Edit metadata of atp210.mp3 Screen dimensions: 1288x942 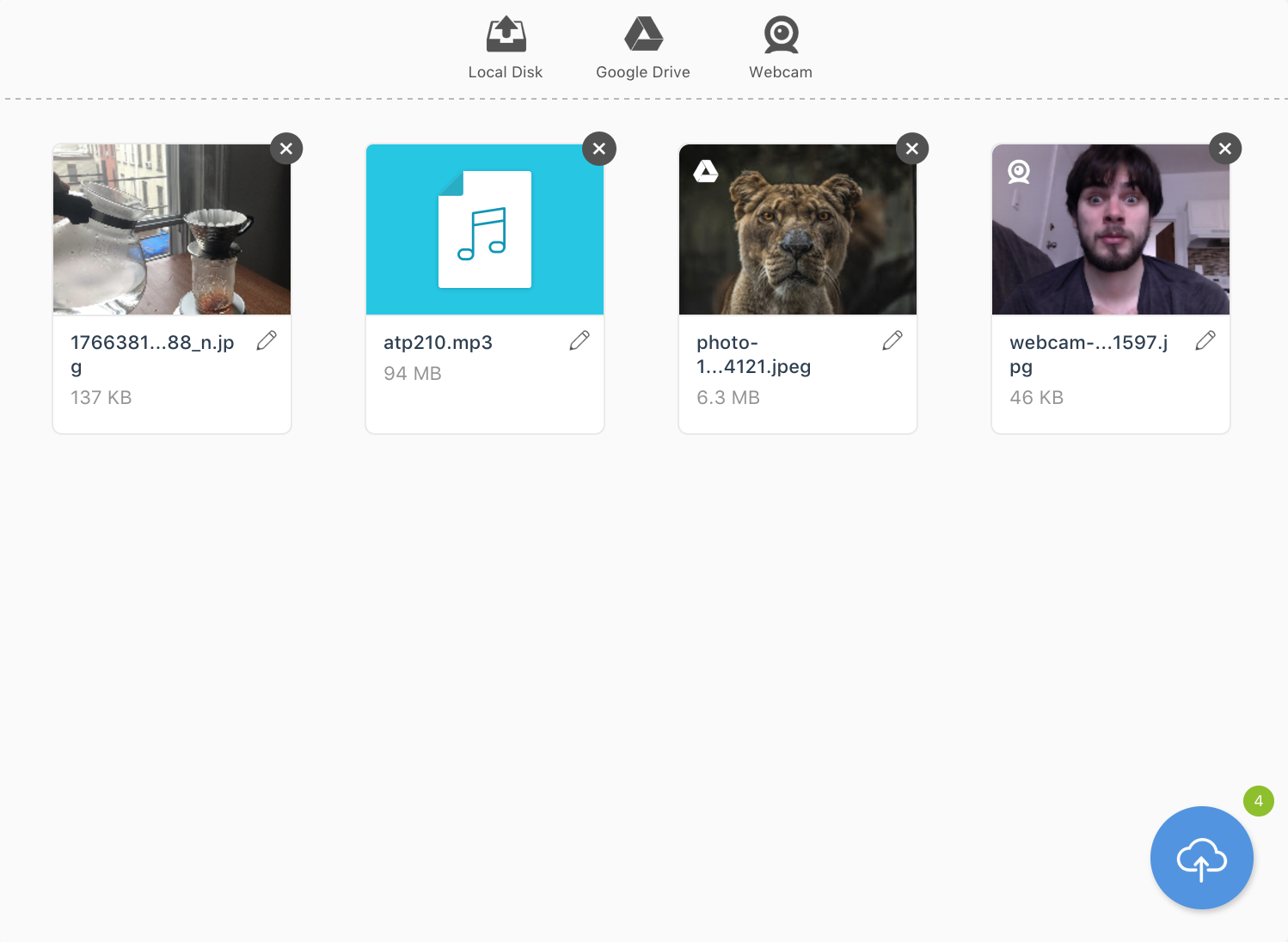coord(580,340)
